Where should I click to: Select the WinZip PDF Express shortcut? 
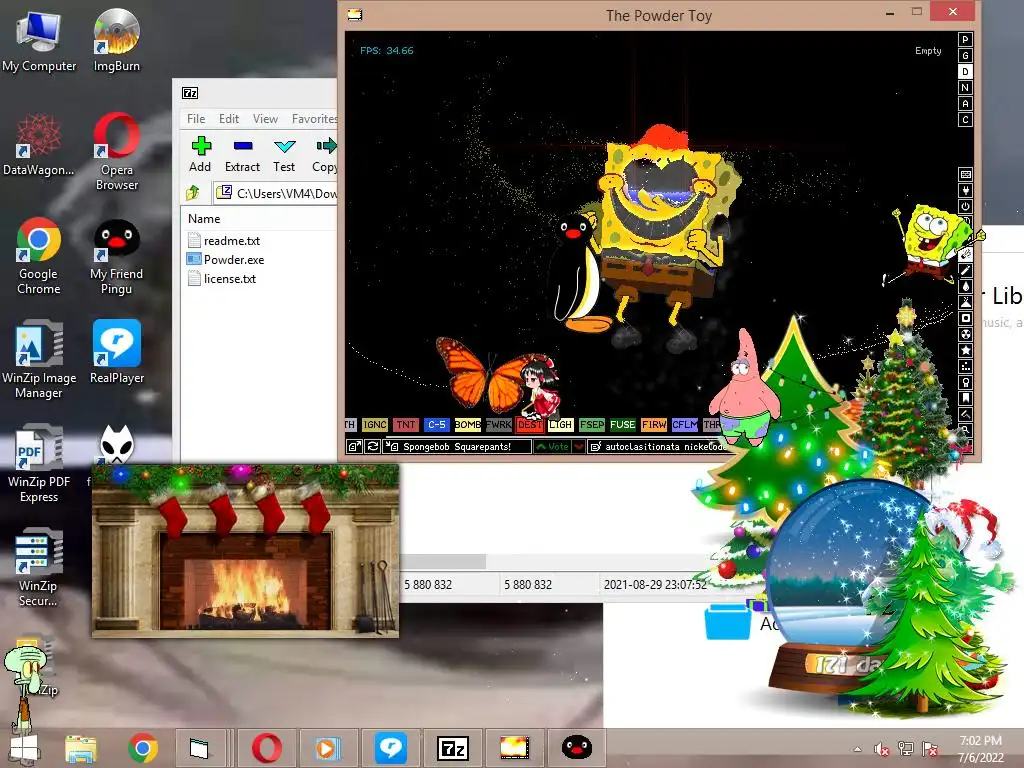click(x=39, y=464)
